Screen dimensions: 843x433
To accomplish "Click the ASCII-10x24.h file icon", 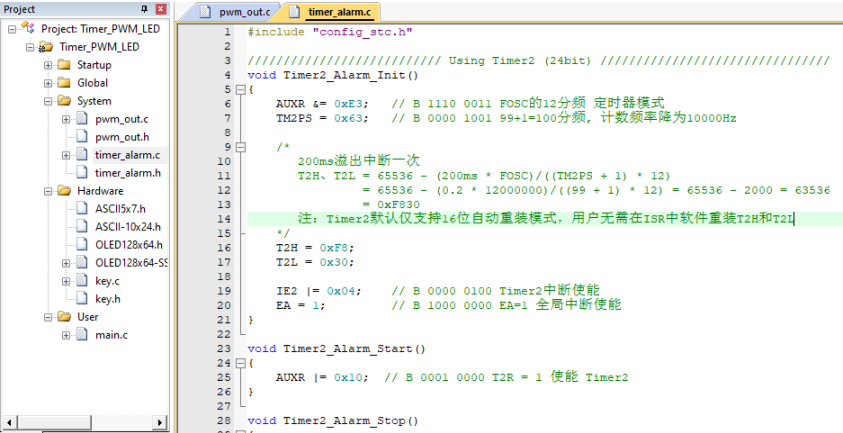I will pyautogui.click(x=82, y=226).
